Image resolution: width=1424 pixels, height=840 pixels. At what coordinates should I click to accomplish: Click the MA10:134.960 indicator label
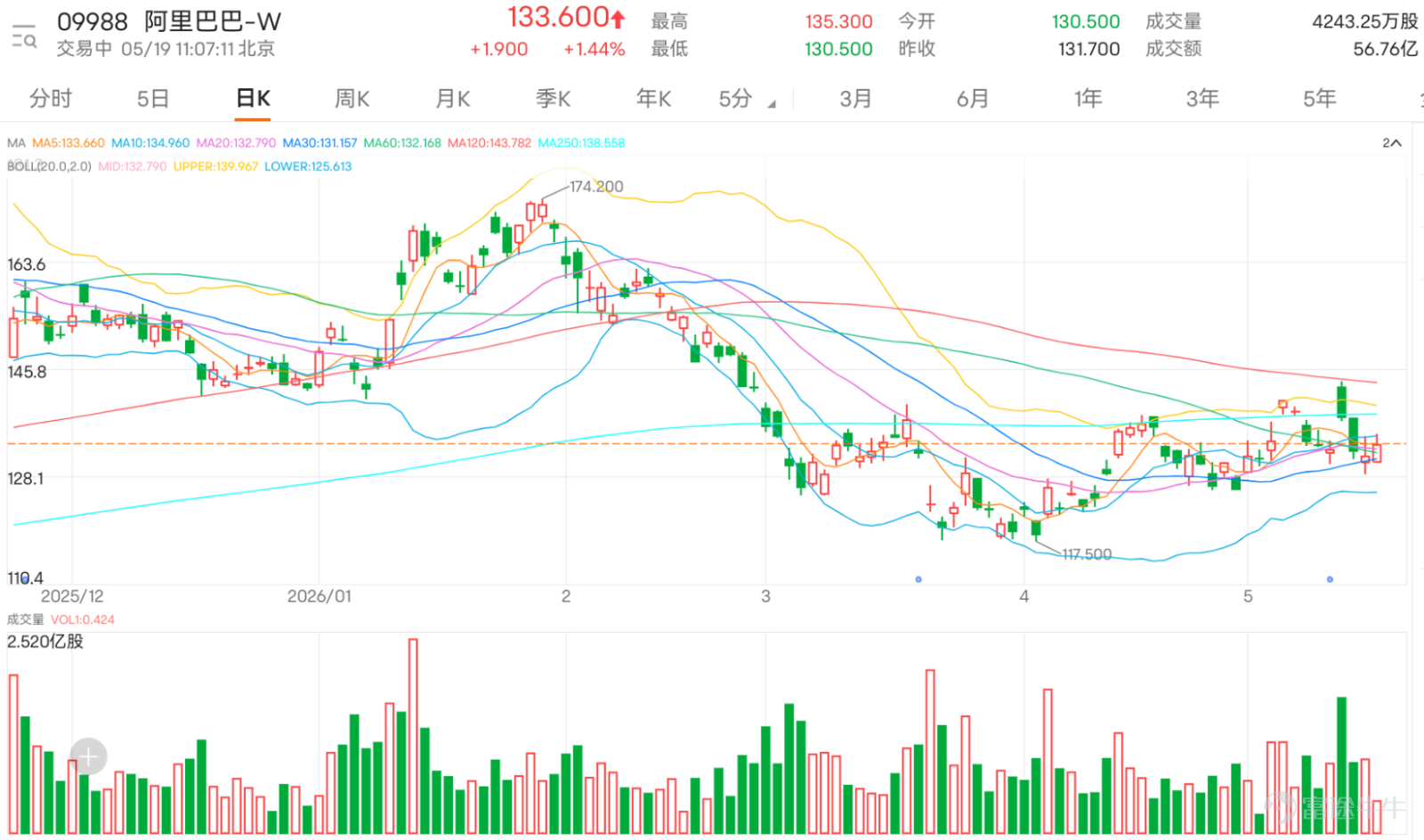[x=150, y=142]
